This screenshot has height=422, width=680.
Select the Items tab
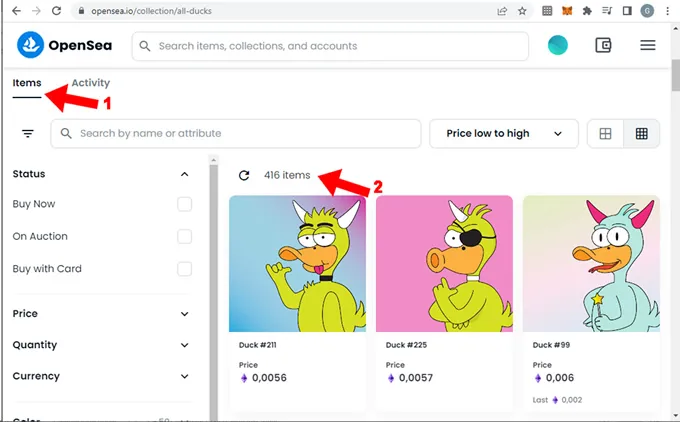(26, 83)
